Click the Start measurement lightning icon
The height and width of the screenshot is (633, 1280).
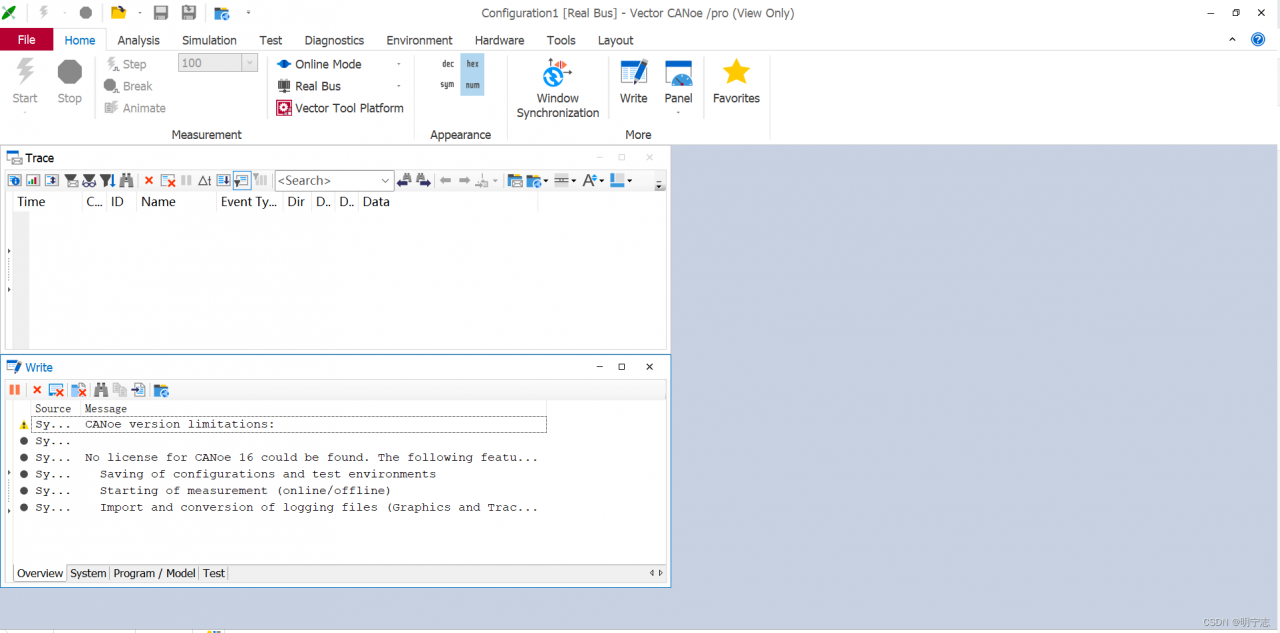[25, 72]
